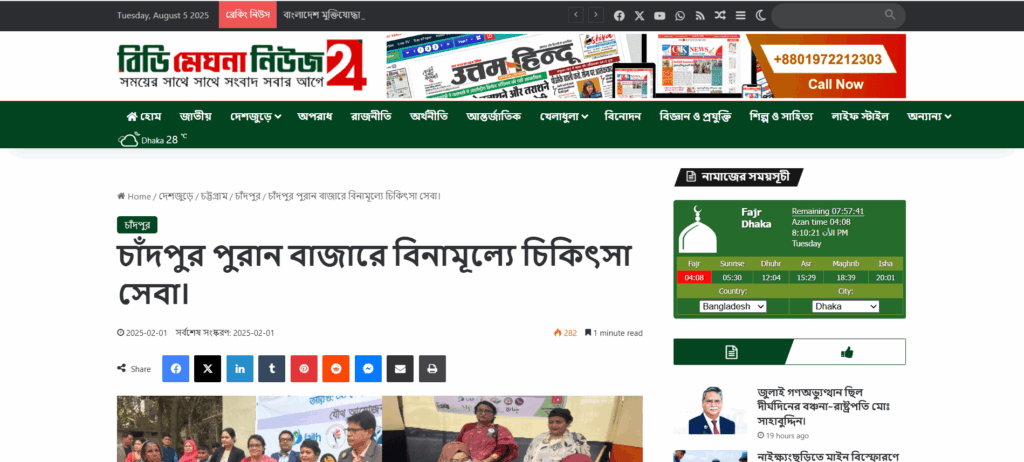
Task: Share article via LinkedIn button
Action: 240,369
